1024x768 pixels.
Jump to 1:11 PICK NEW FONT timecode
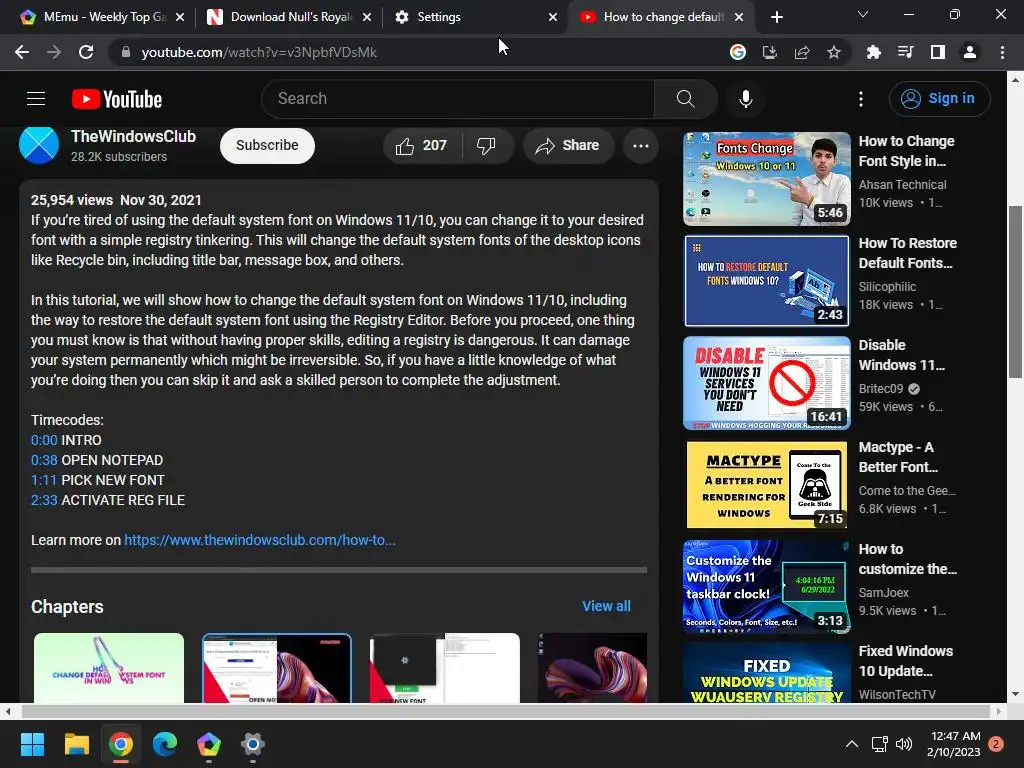point(44,480)
